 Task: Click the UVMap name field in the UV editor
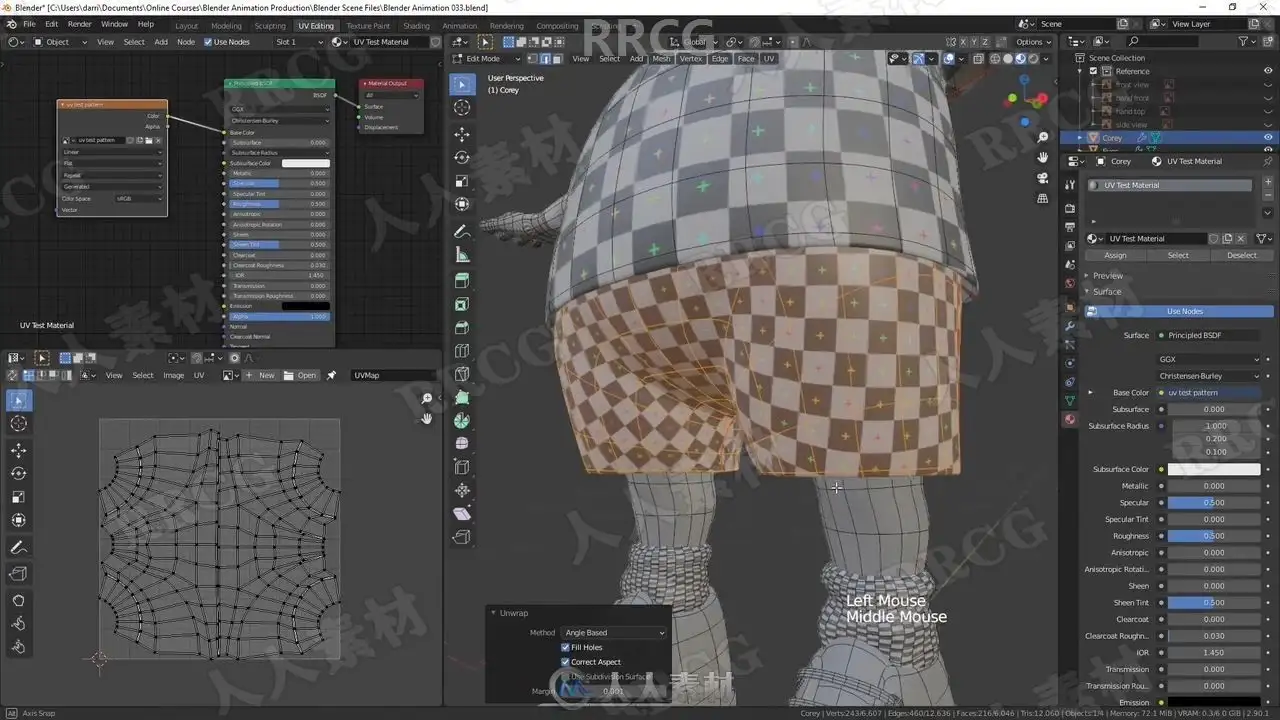click(x=392, y=376)
